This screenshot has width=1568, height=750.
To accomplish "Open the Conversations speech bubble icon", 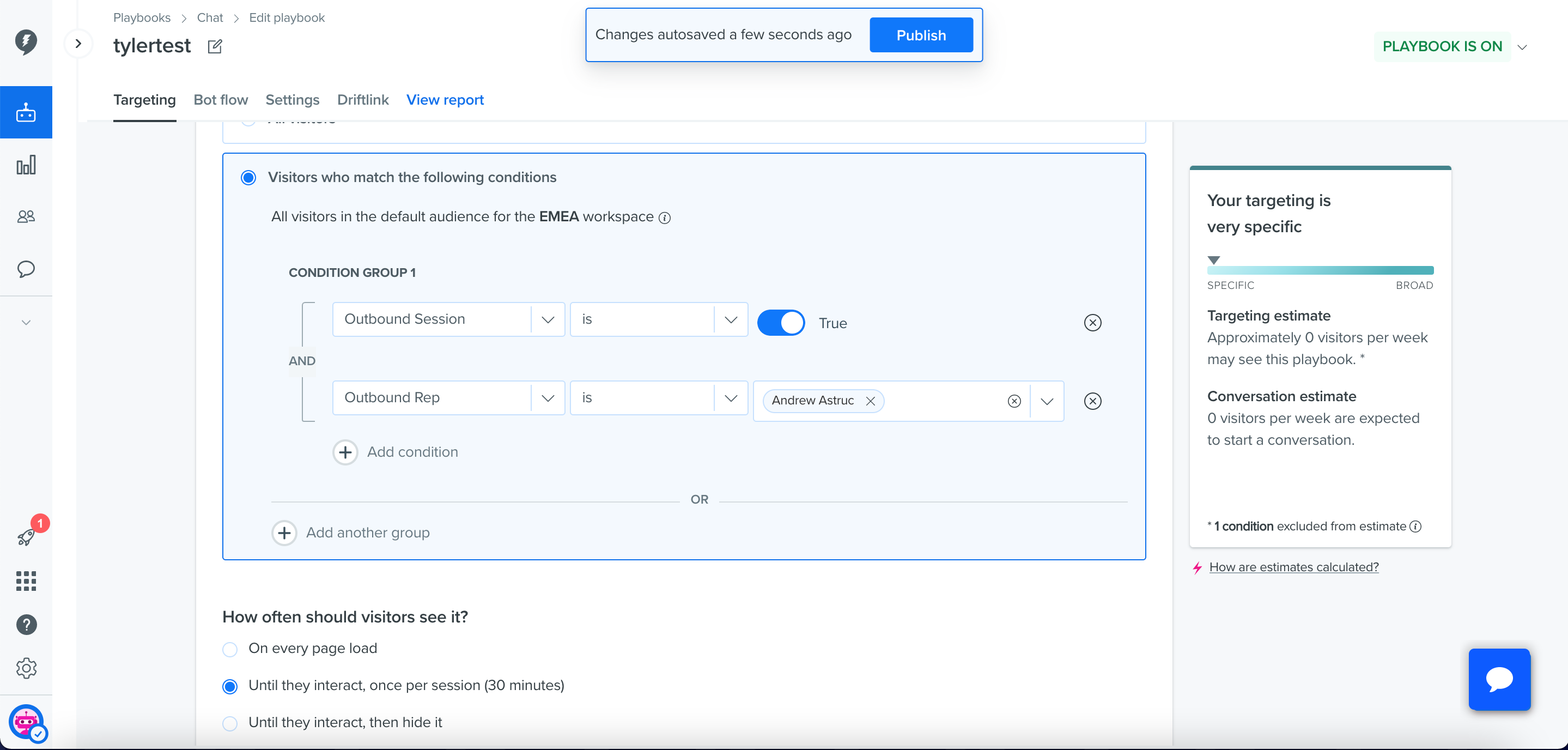I will click(26, 269).
